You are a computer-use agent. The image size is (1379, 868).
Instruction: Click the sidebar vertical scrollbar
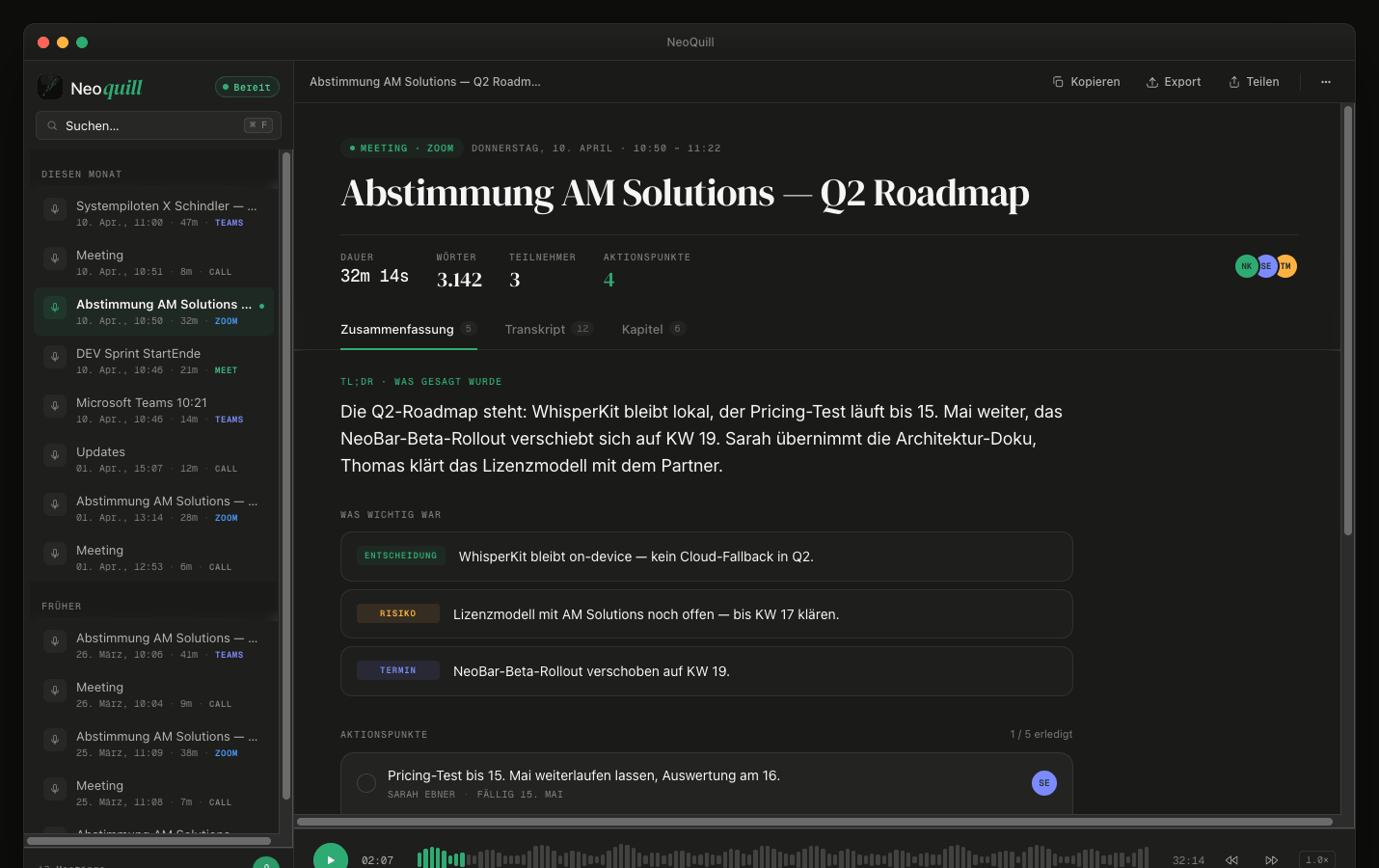pyautogui.click(x=286, y=475)
